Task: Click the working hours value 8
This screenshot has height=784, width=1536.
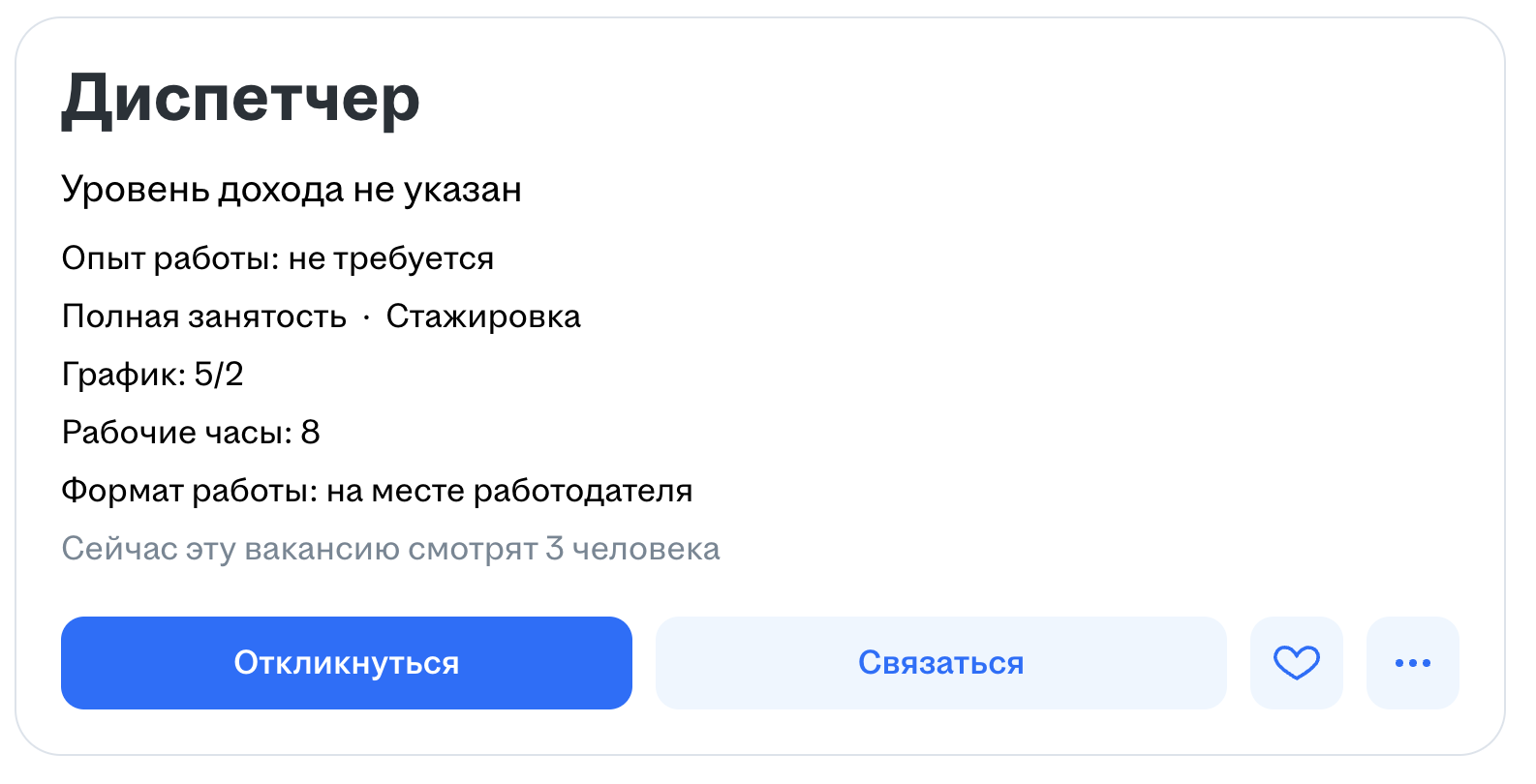Action: coord(310,433)
